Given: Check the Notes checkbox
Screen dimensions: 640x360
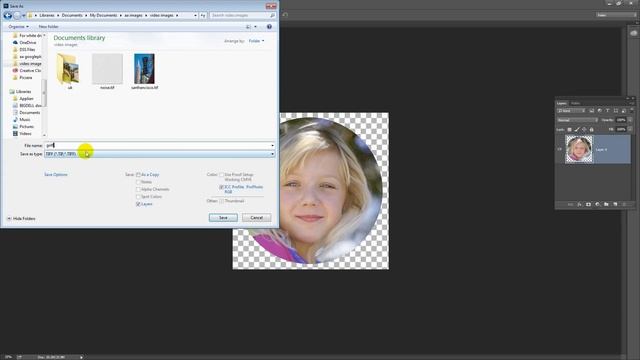Looking at the screenshot, I should pos(138,182).
